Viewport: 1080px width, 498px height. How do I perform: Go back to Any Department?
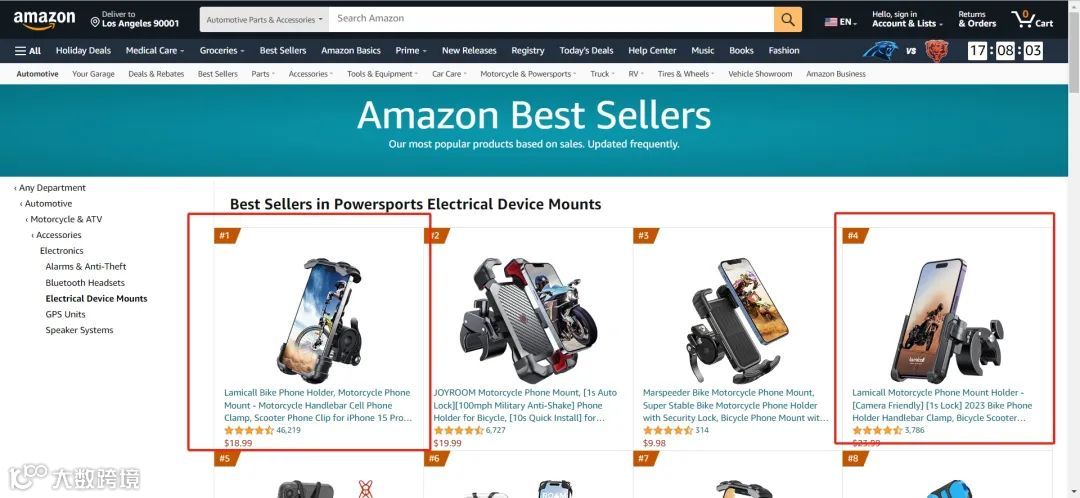click(x=50, y=187)
